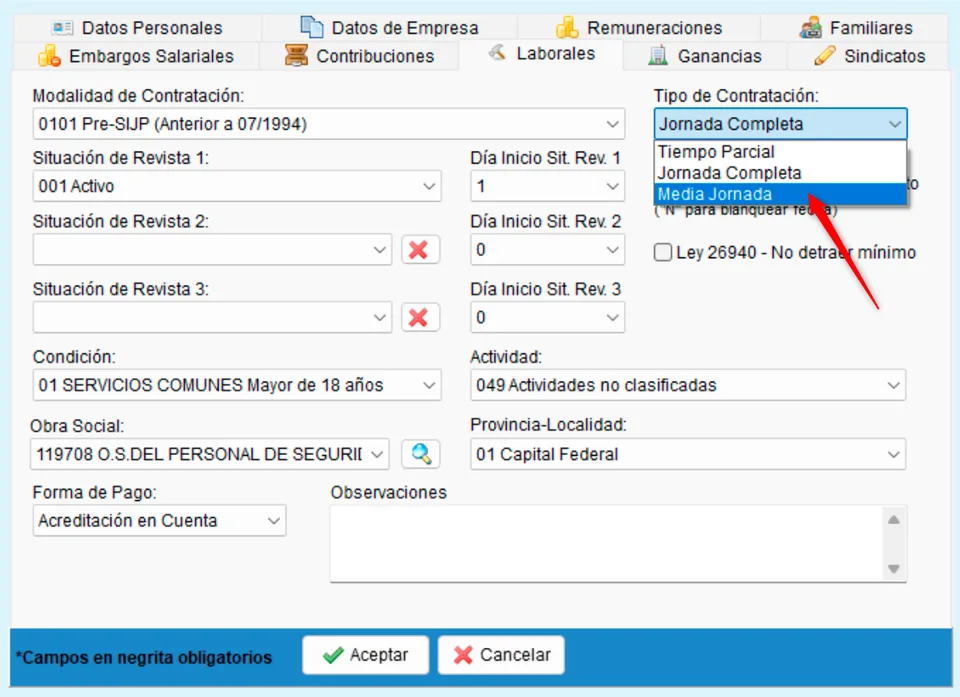Confirm with the Aceptar button
The image size is (960, 697).
[x=366, y=655]
